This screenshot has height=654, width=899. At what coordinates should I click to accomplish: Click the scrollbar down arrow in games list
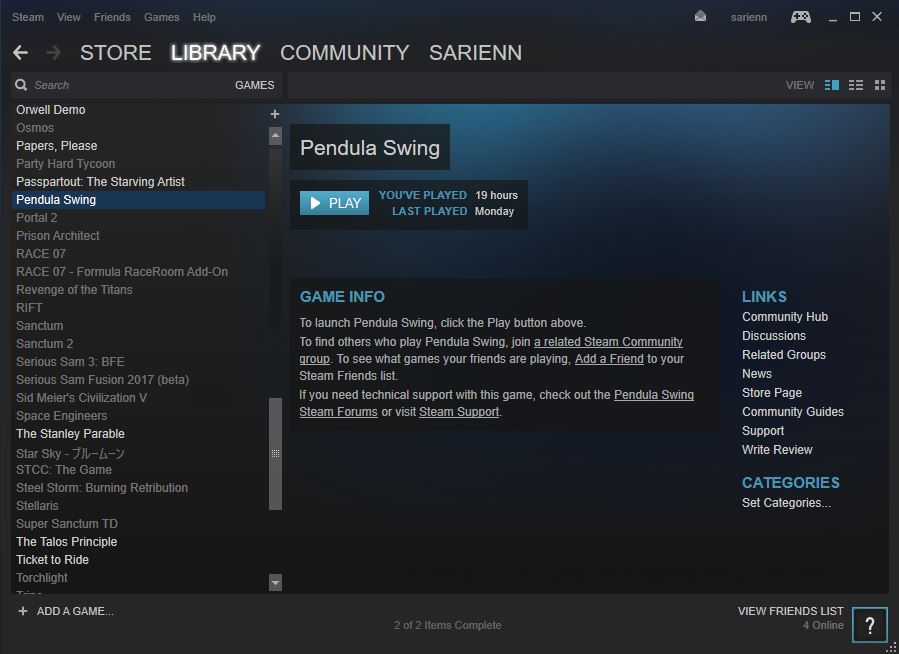pos(275,582)
